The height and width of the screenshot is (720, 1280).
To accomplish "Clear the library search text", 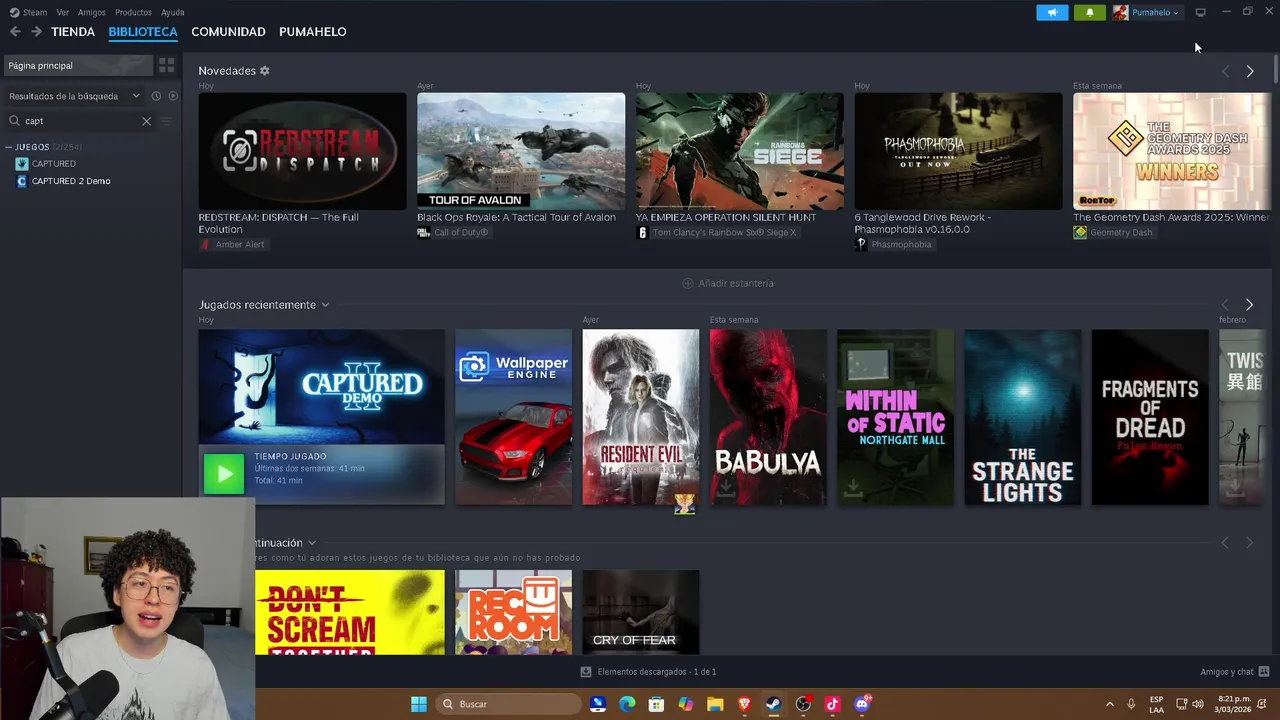I will click(146, 121).
